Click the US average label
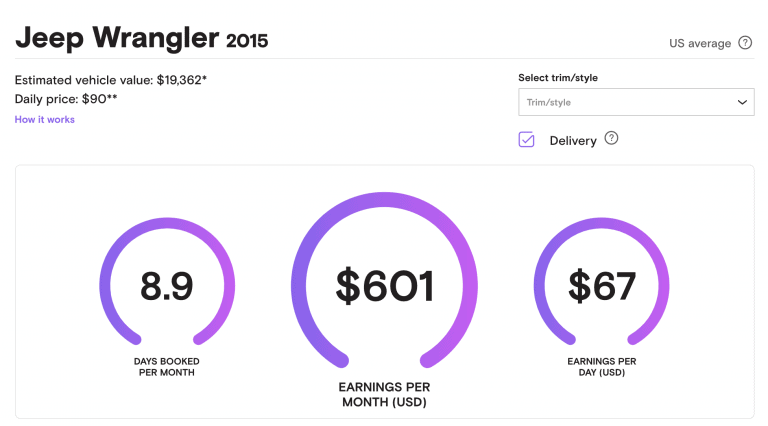This screenshot has width=768, height=426. coord(700,43)
